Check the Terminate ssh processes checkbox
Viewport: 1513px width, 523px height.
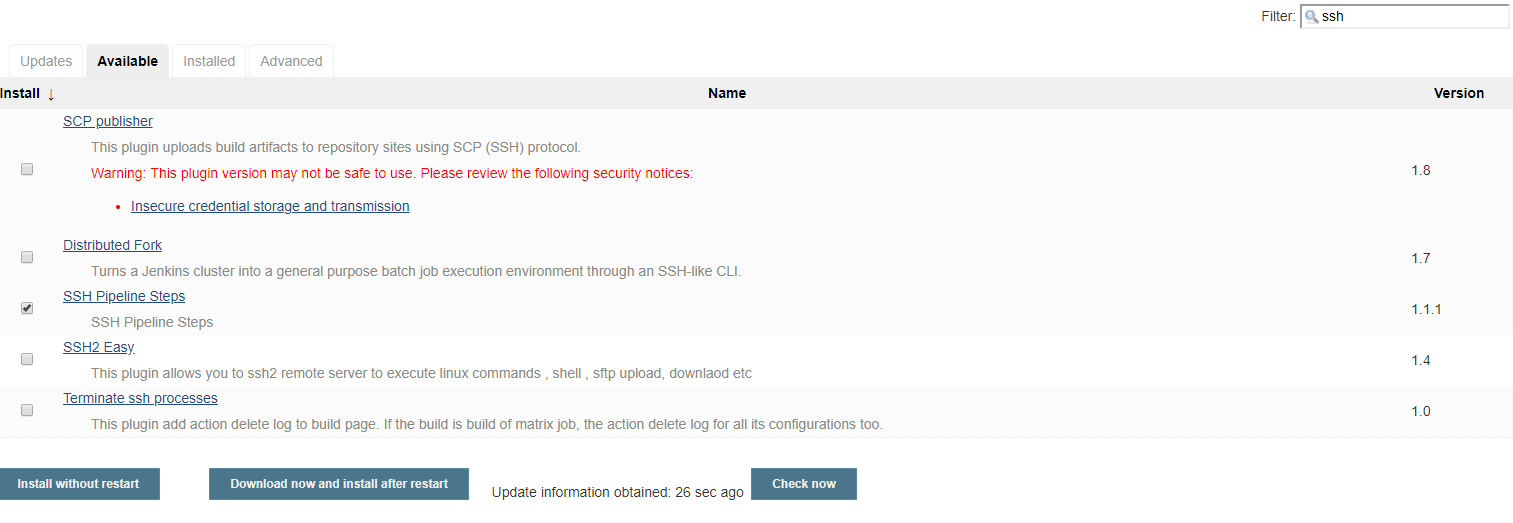pyautogui.click(x=27, y=410)
